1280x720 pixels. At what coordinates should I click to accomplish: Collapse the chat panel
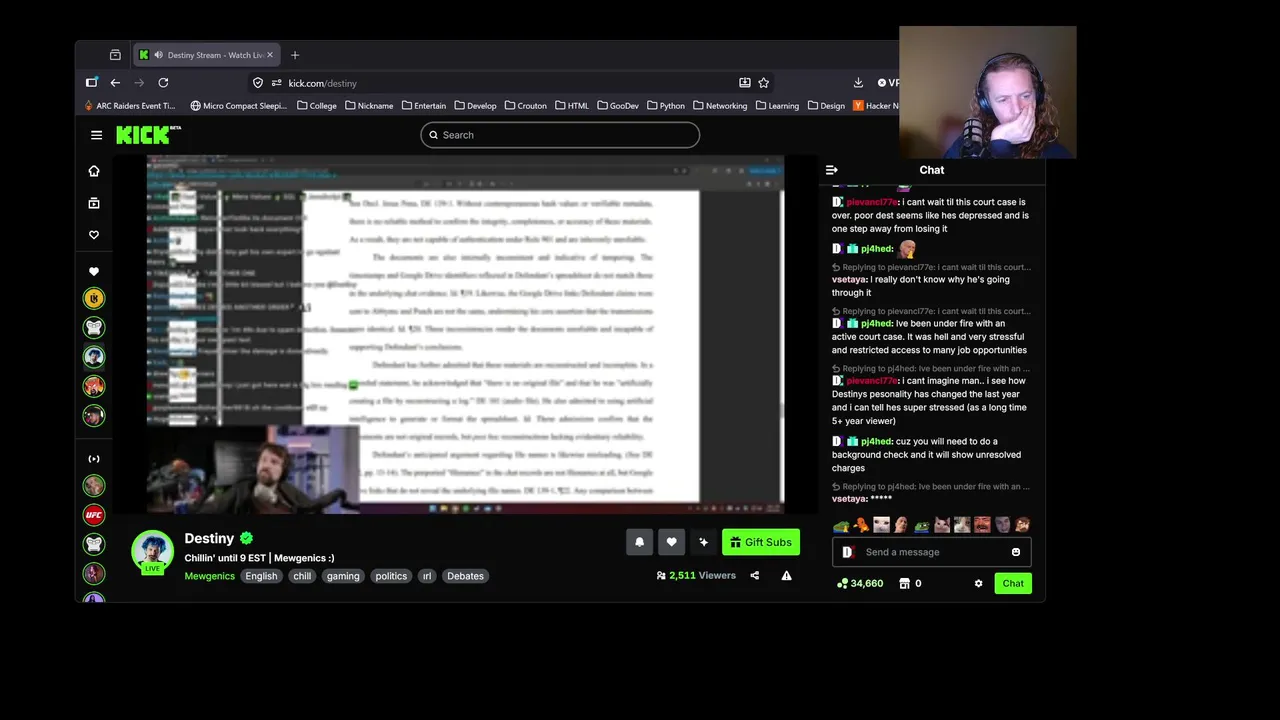coord(831,170)
